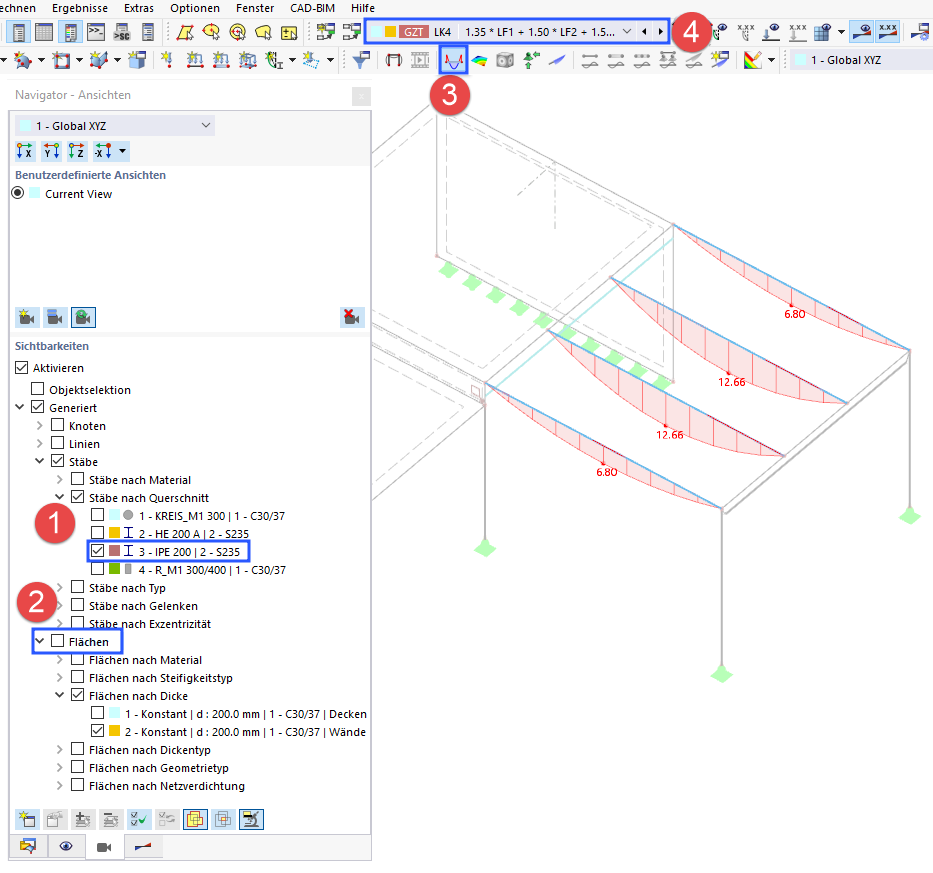Click view direction Z axis icon
The width and height of the screenshot is (933, 873).
tap(77, 151)
